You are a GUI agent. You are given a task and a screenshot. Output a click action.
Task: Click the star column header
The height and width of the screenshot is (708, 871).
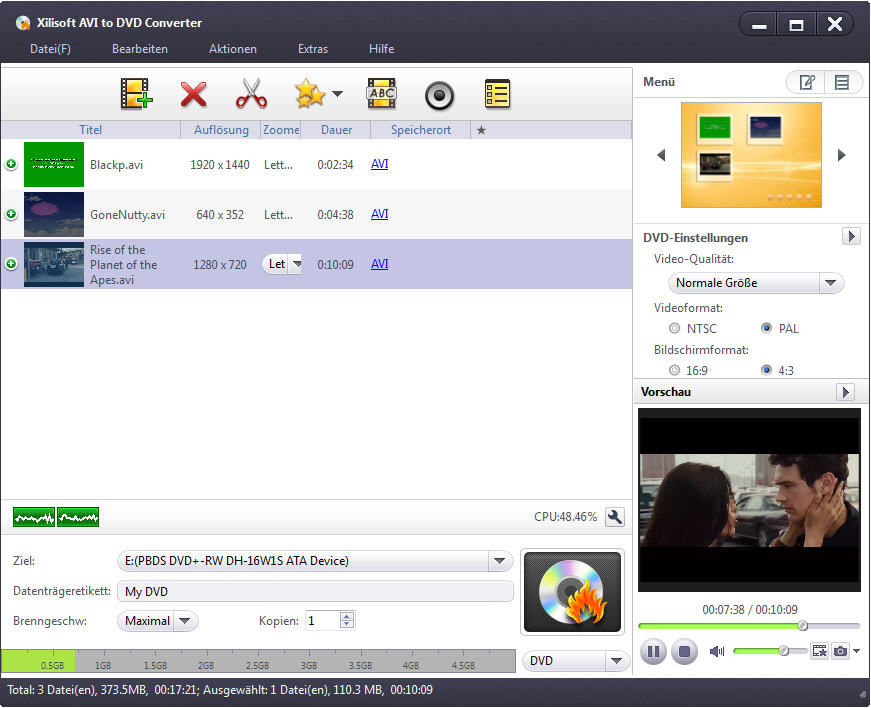pyautogui.click(x=481, y=130)
